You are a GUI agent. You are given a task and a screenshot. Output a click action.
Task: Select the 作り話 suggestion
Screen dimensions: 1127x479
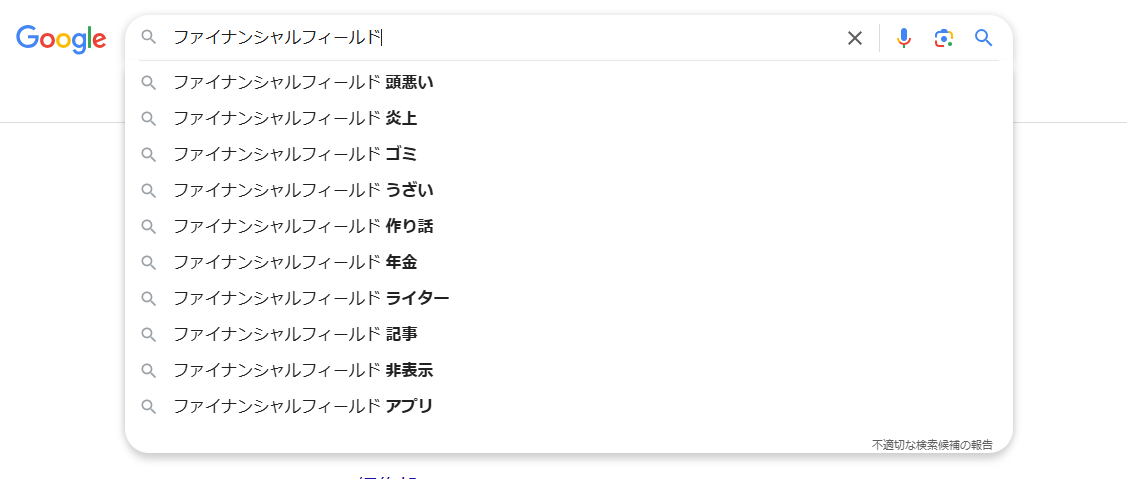click(303, 226)
